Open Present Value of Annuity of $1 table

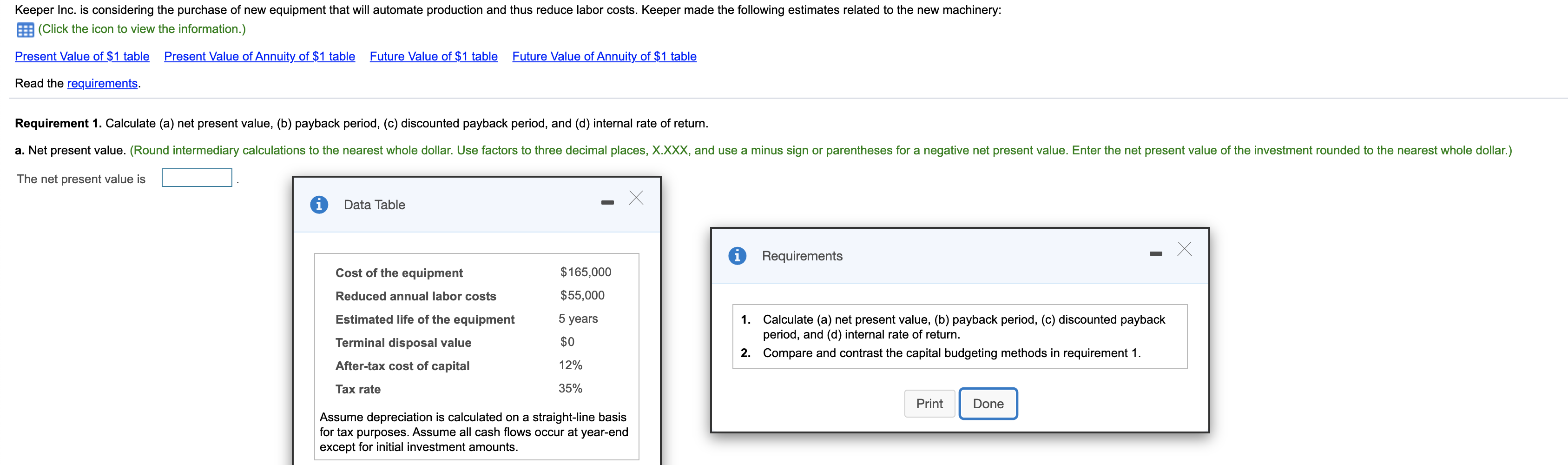[x=260, y=57]
